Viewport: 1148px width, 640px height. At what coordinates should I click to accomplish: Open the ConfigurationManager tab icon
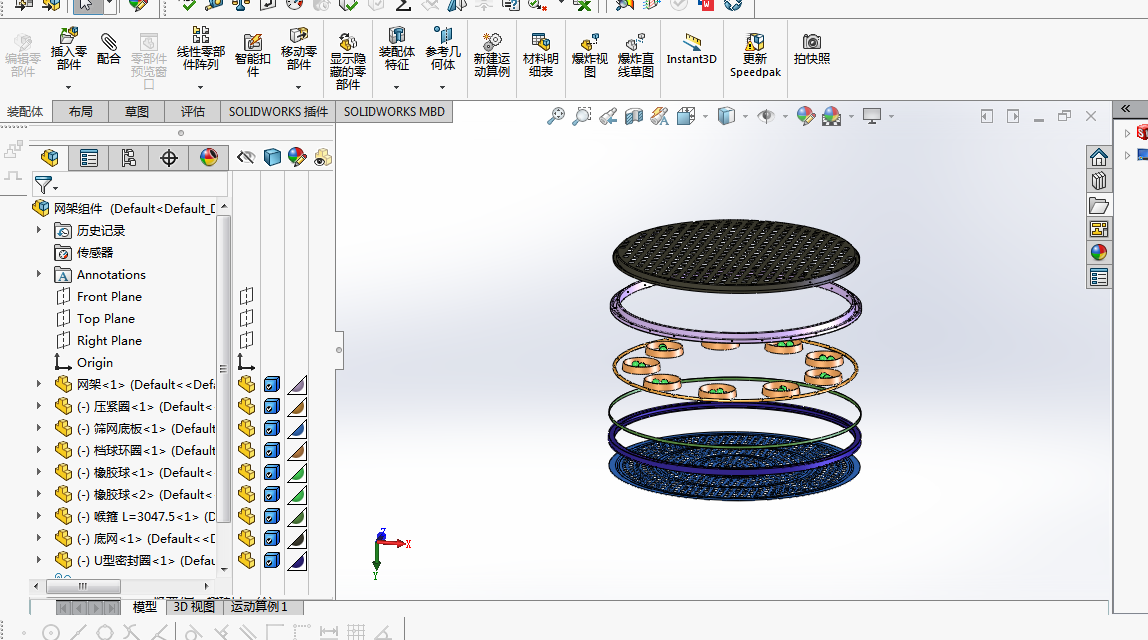pos(129,157)
